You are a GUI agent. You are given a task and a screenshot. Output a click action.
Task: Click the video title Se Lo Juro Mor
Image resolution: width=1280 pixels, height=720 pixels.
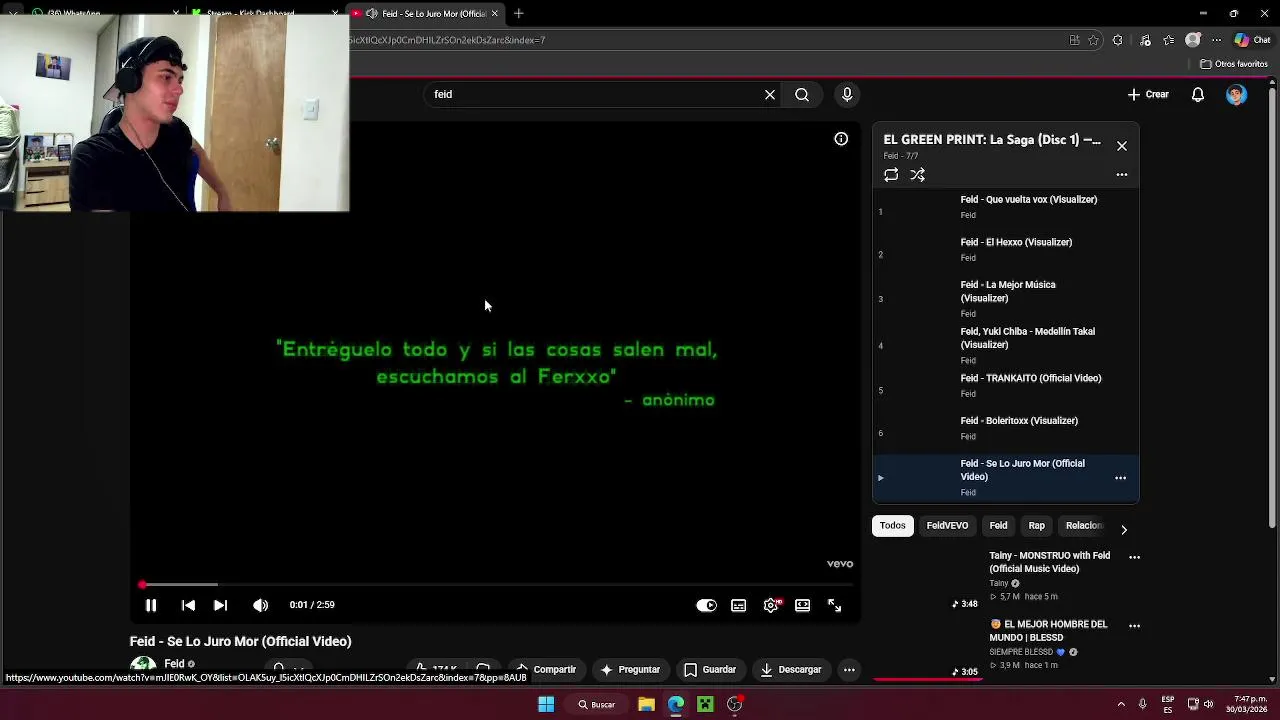(240, 641)
